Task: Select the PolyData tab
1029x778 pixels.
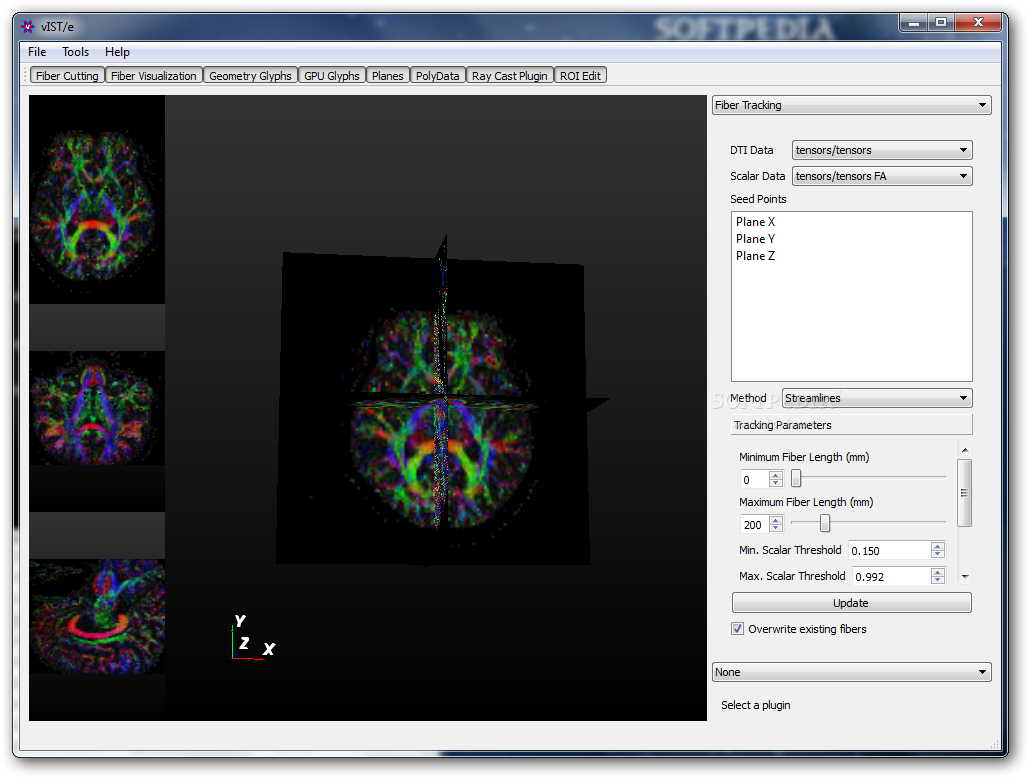Action: [438, 75]
